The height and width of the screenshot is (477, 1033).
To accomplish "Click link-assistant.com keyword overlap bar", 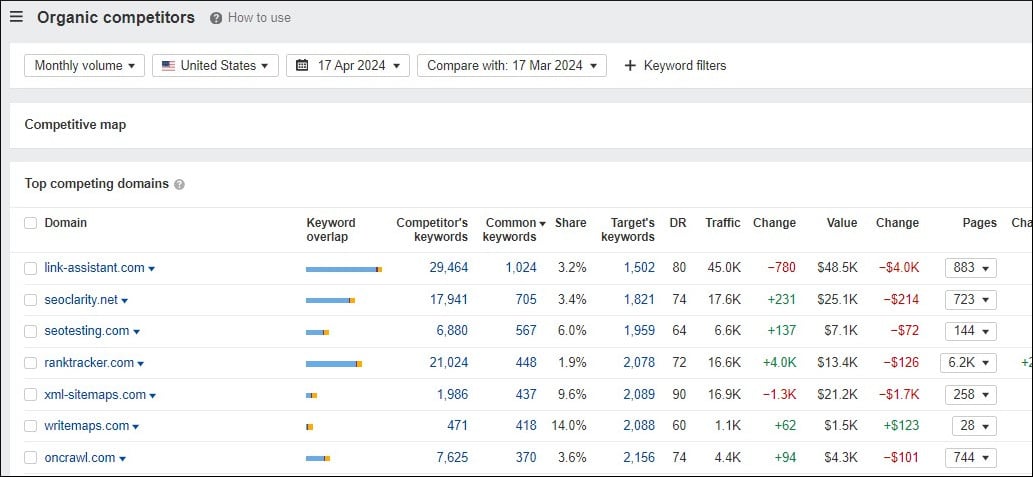I will [344, 269].
